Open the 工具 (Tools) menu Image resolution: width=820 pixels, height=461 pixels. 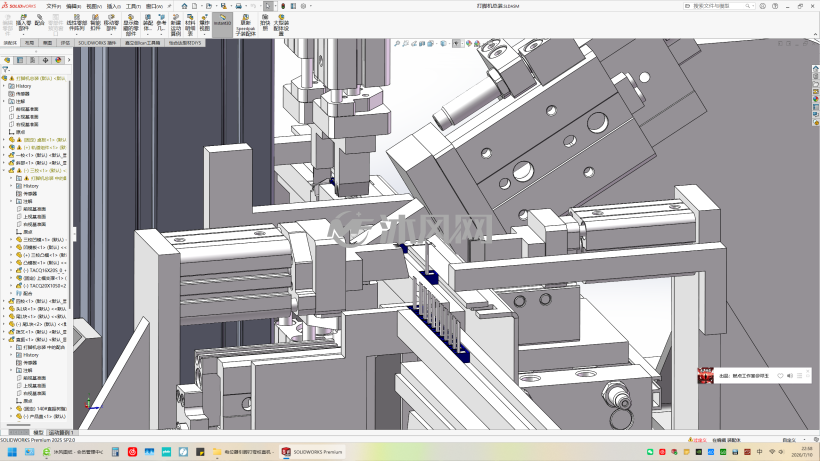click(x=133, y=6)
